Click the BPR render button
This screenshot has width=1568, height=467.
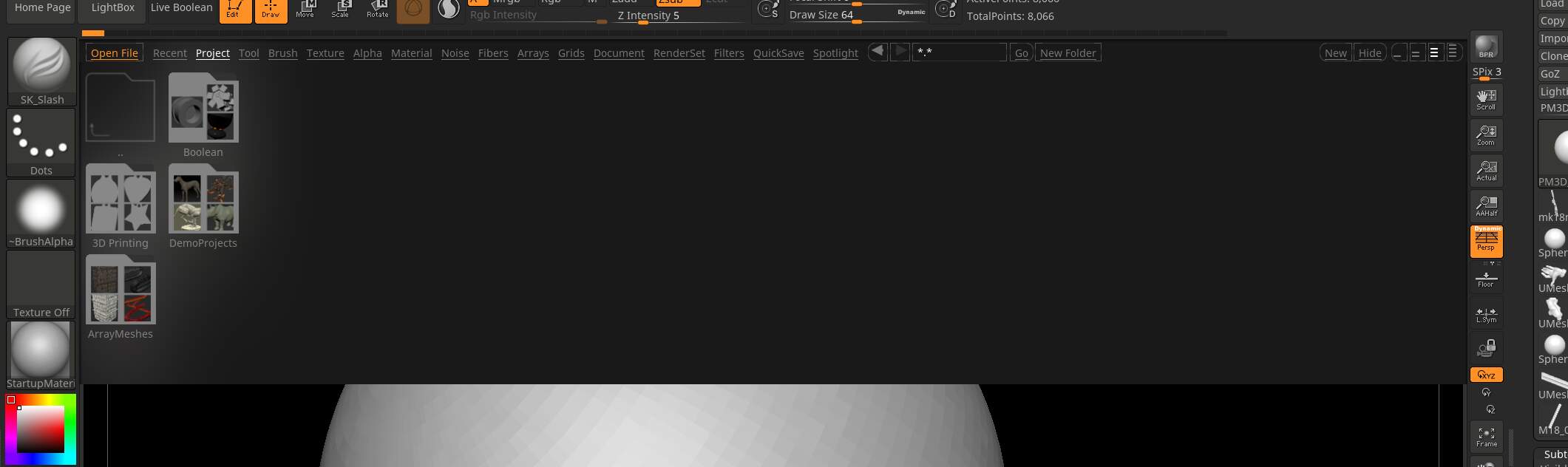tap(1486, 47)
